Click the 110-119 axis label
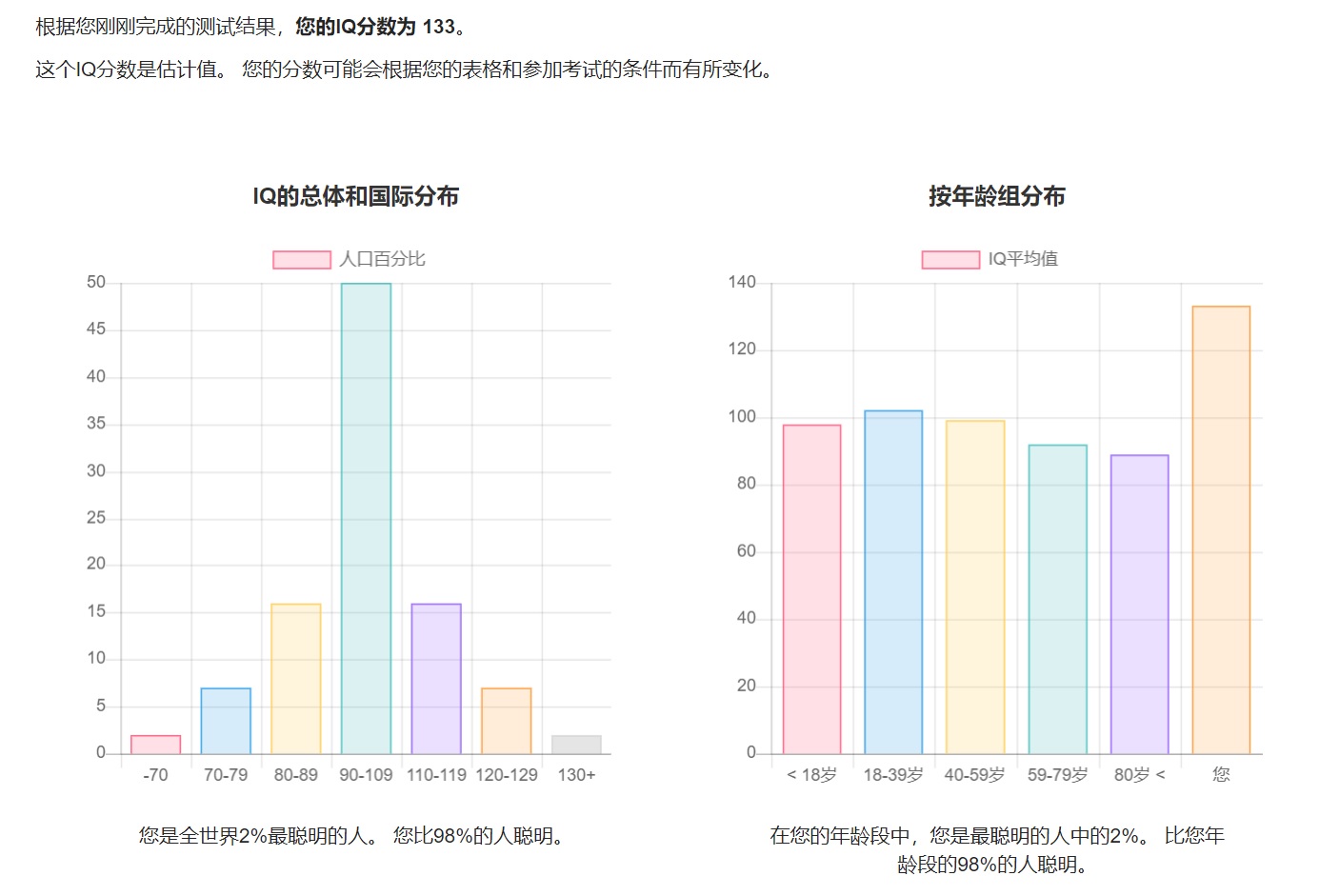This screenshot has height=896, width=1339. pos(436,775)
